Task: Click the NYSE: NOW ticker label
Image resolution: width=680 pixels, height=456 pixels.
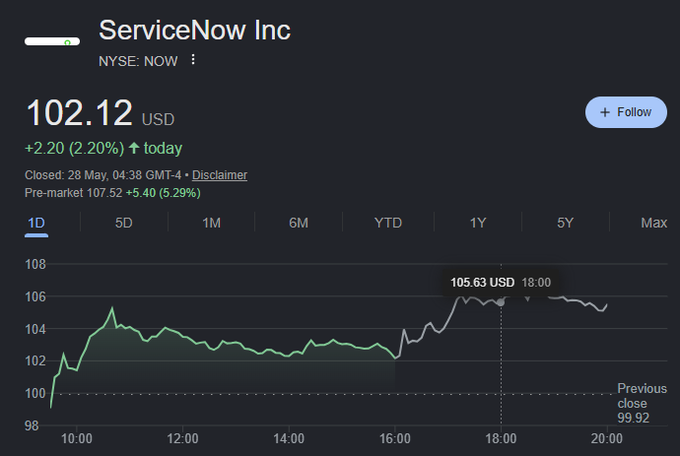Action: pyautogui.click(x=138, y=61)
